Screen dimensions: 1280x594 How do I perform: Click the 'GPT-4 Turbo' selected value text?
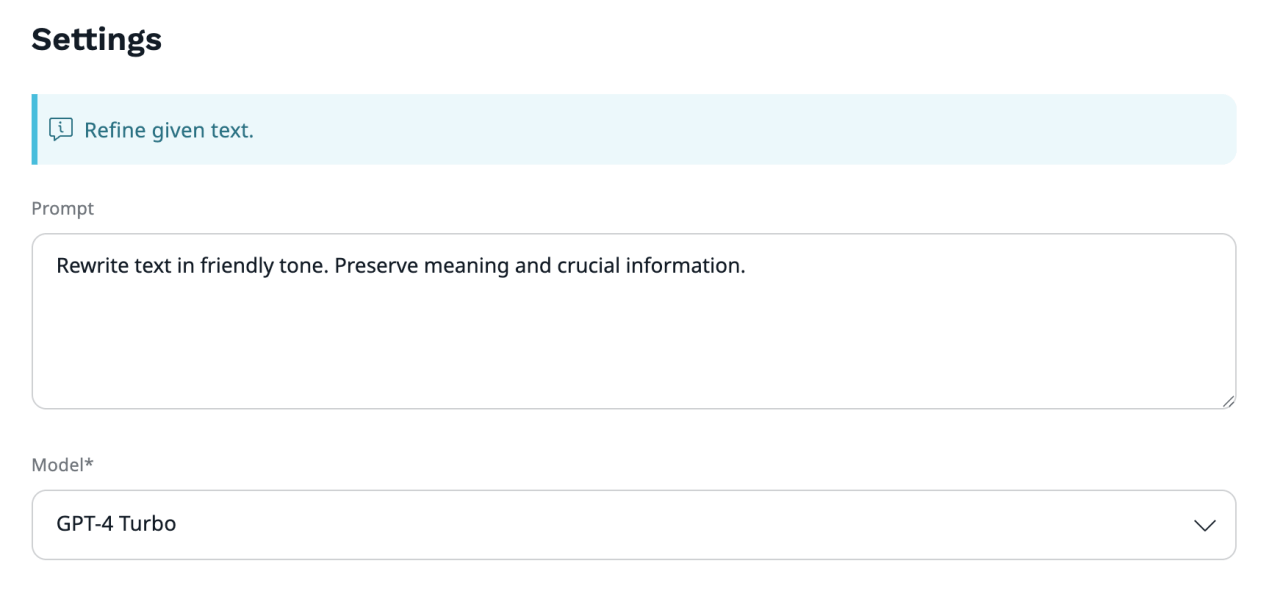pyautogui.click(x=116, y=523)
